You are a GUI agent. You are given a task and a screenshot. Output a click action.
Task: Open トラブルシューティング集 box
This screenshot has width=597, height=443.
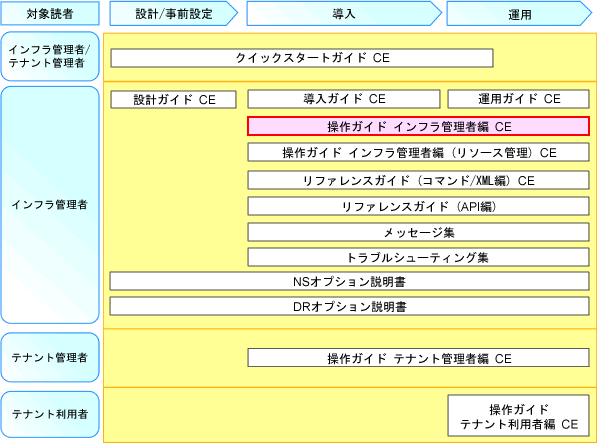(x=418, y=257)
